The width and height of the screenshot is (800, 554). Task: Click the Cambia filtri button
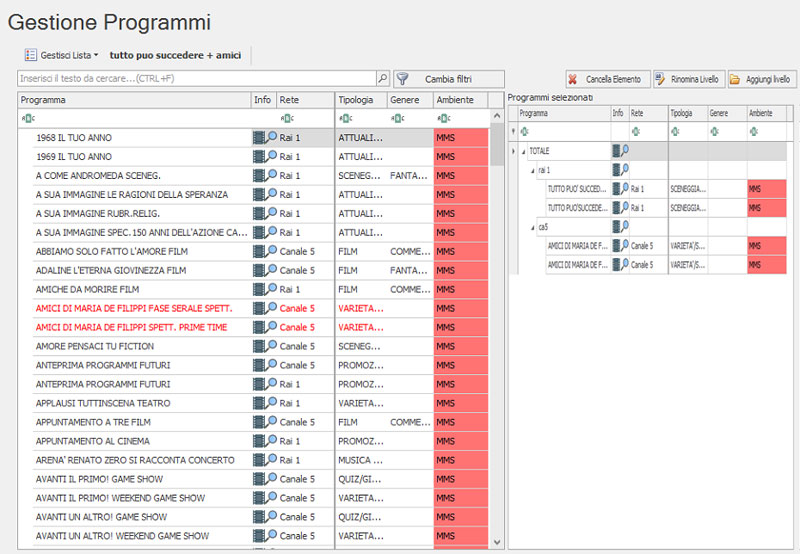(x=448, y=78)
